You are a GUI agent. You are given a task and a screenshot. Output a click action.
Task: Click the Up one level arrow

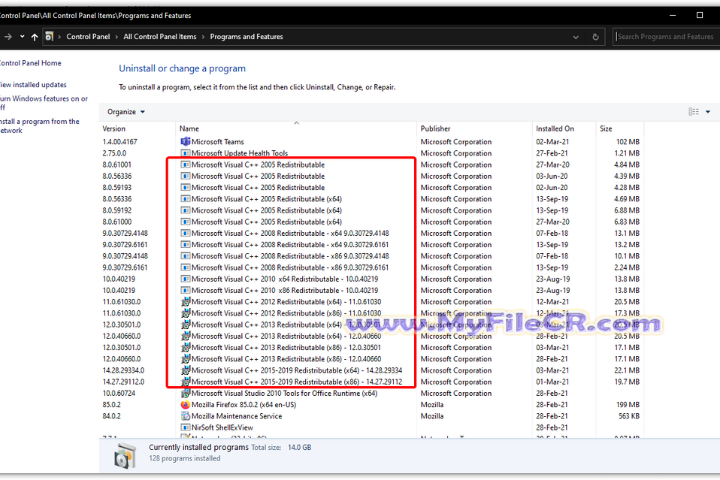(x=34, y=37)
